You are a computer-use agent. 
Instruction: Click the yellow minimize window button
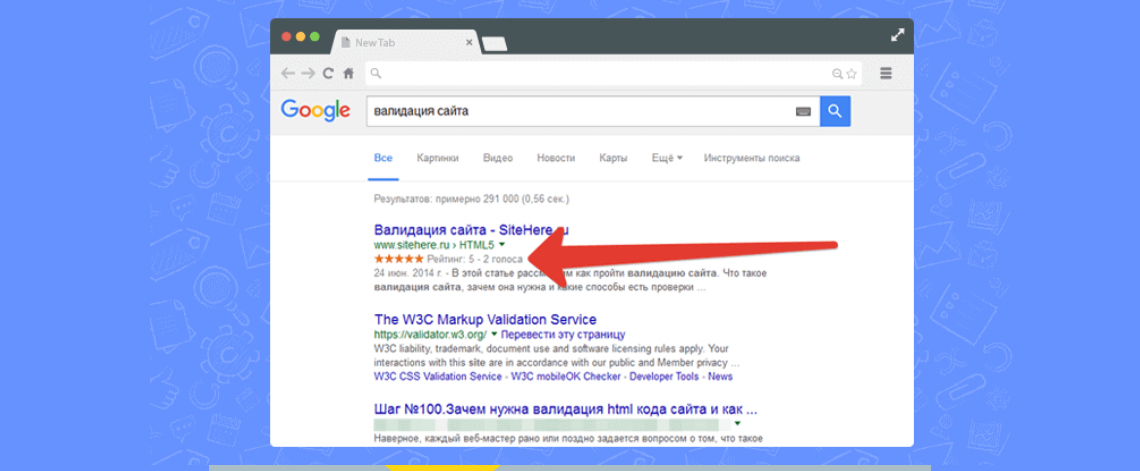(x=300, y=36)
